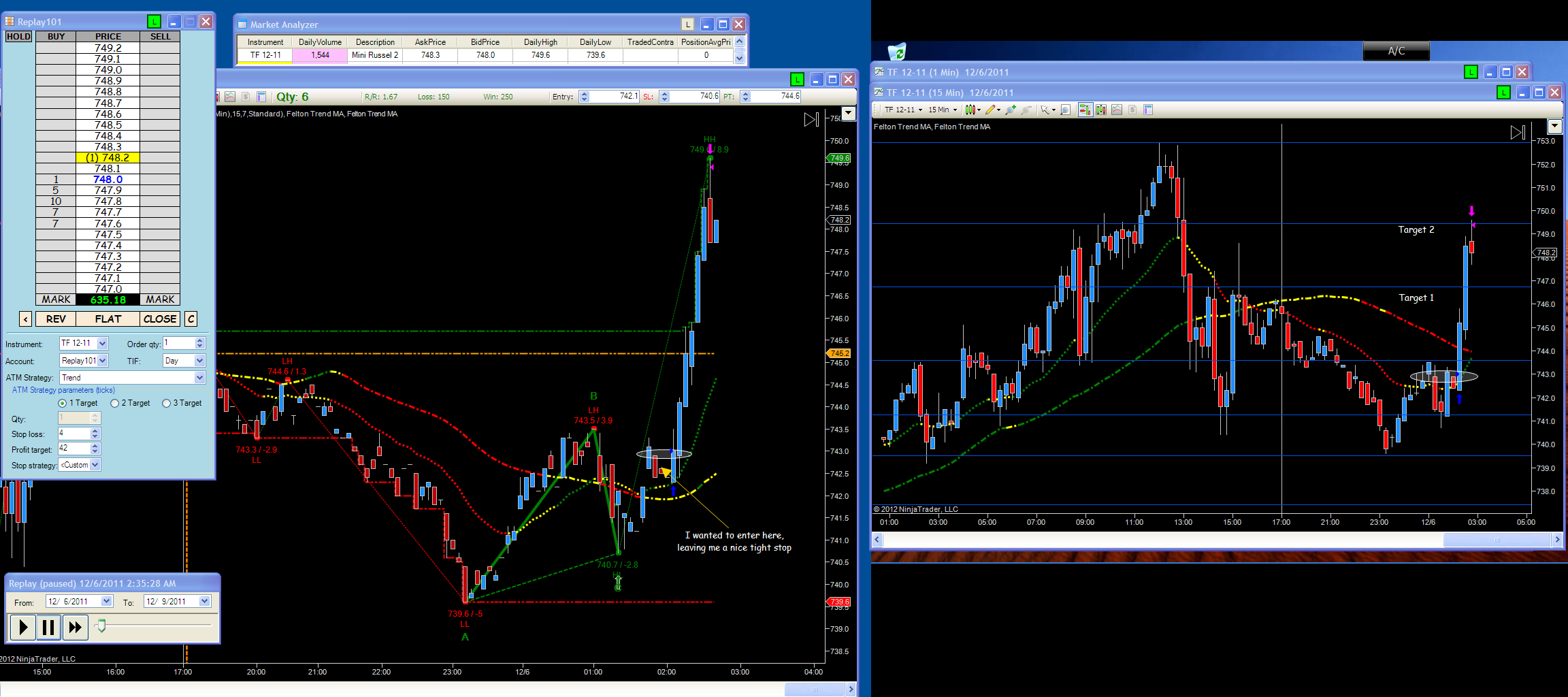This screenshot has width=1568, height=697.
Task: Open the properties icon in 15 Min chart toolbar
Action: click(x=1148, y=110)
